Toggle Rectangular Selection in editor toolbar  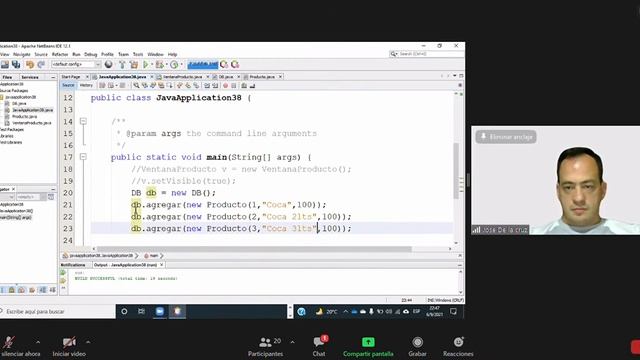(x=169, y=85)
